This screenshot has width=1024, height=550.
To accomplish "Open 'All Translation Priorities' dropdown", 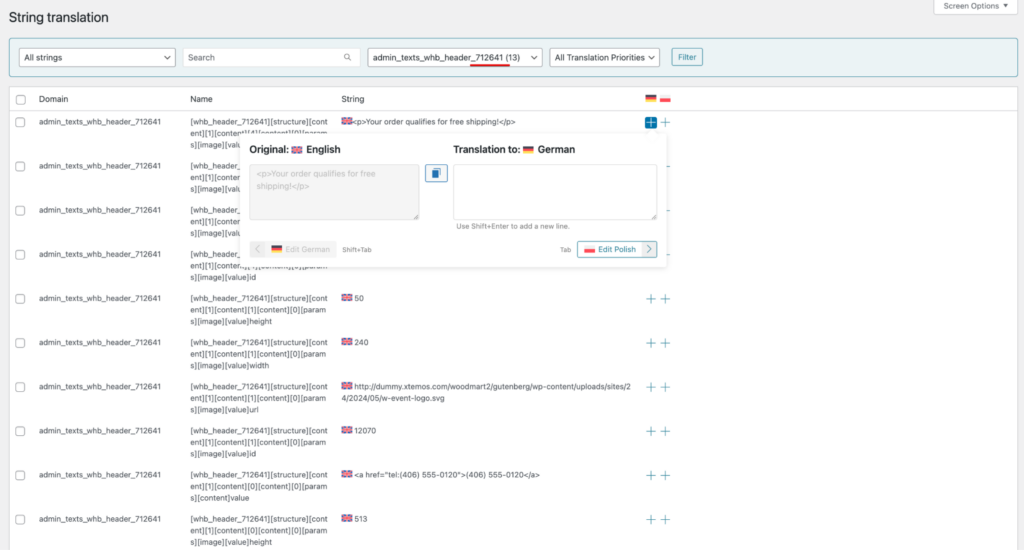I will click(x=605, y=57).
